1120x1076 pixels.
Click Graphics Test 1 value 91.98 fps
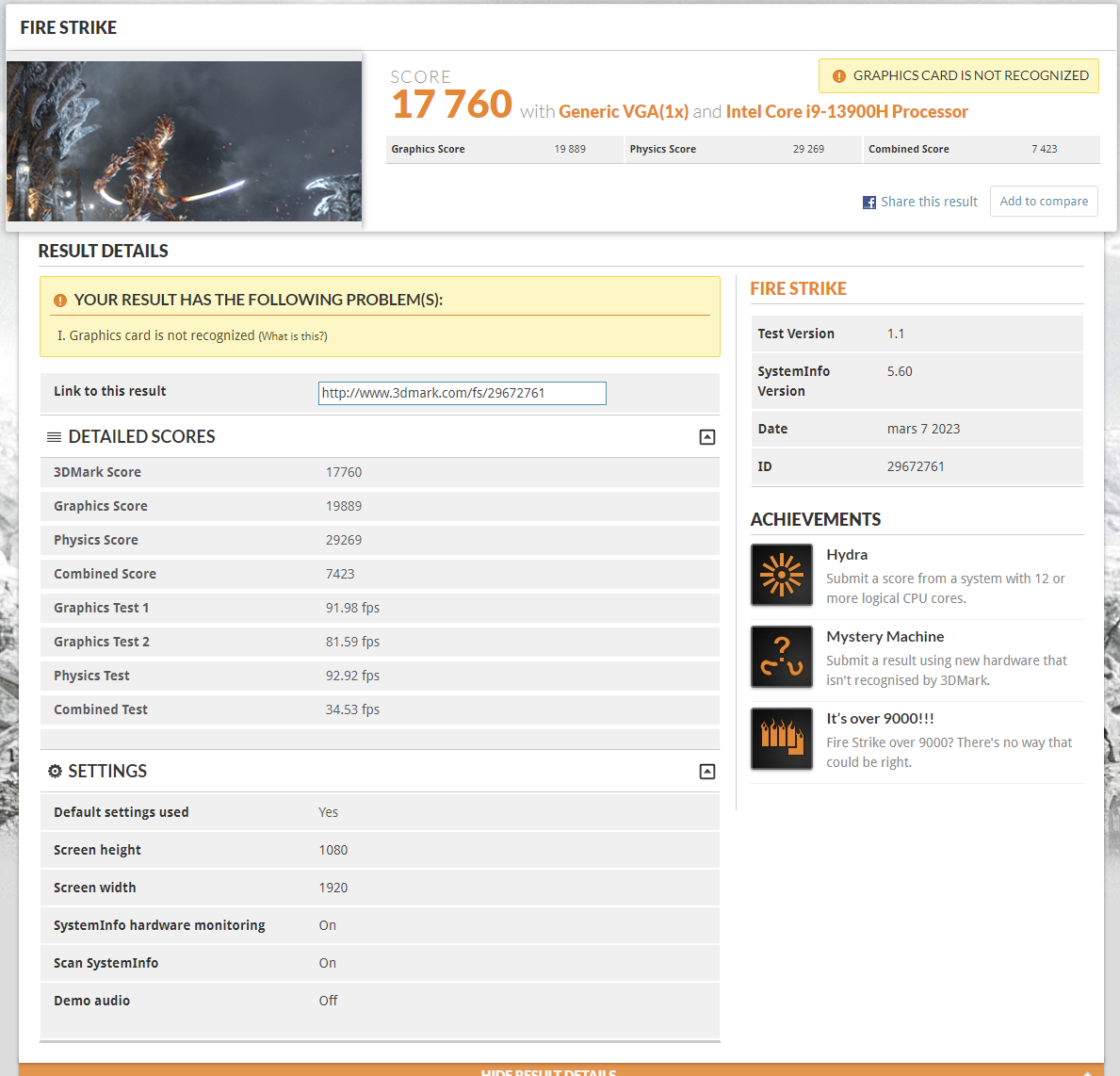(353, 608)
